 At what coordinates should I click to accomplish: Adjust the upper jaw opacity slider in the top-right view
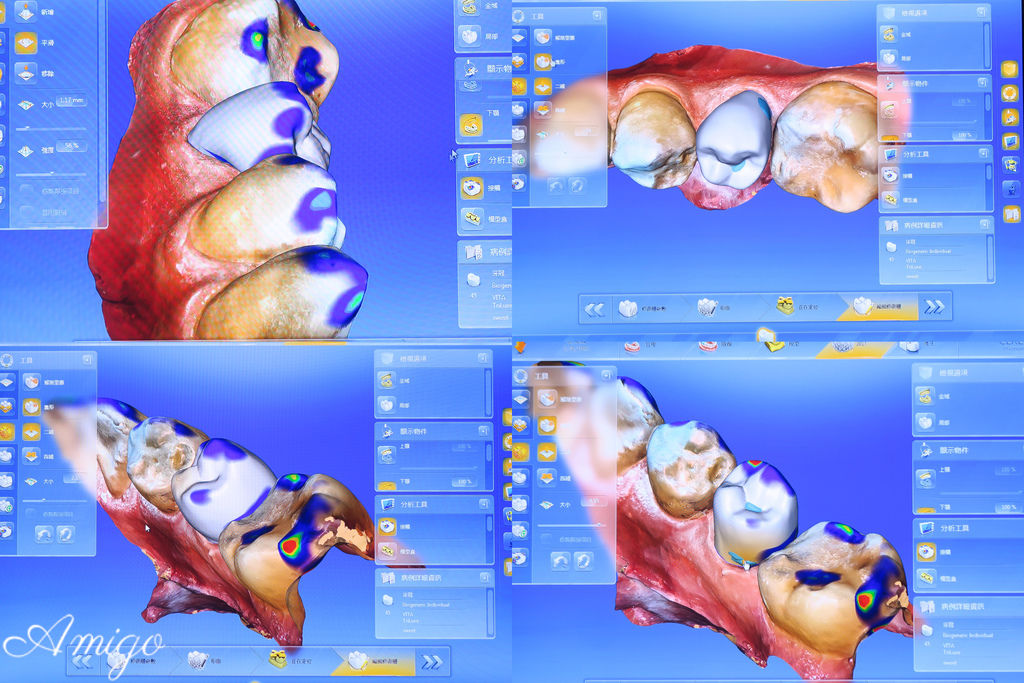pos(940,121)
